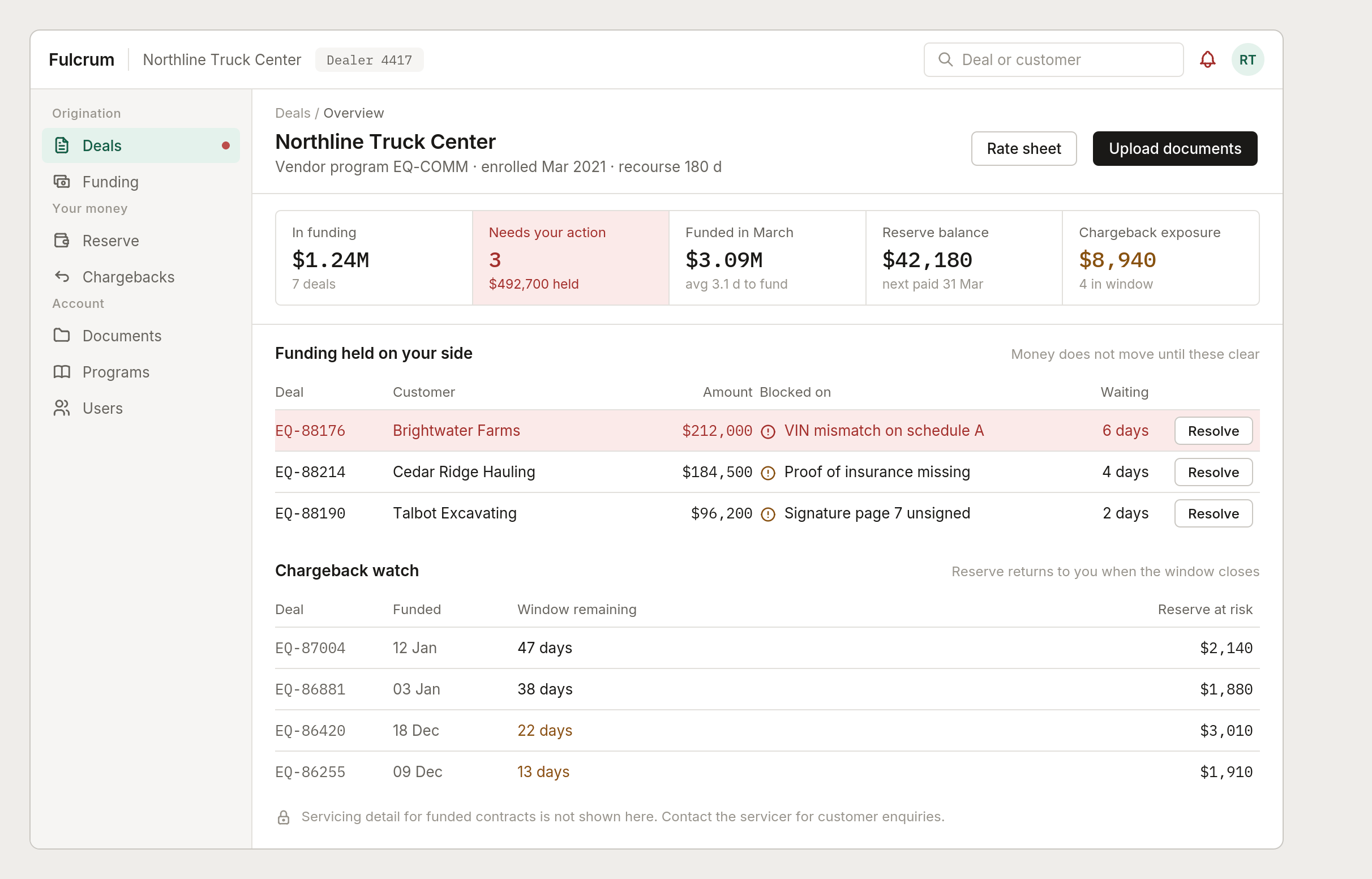
Task: Select chargeback row EQ-86881
Action: [x=767, y=689]
